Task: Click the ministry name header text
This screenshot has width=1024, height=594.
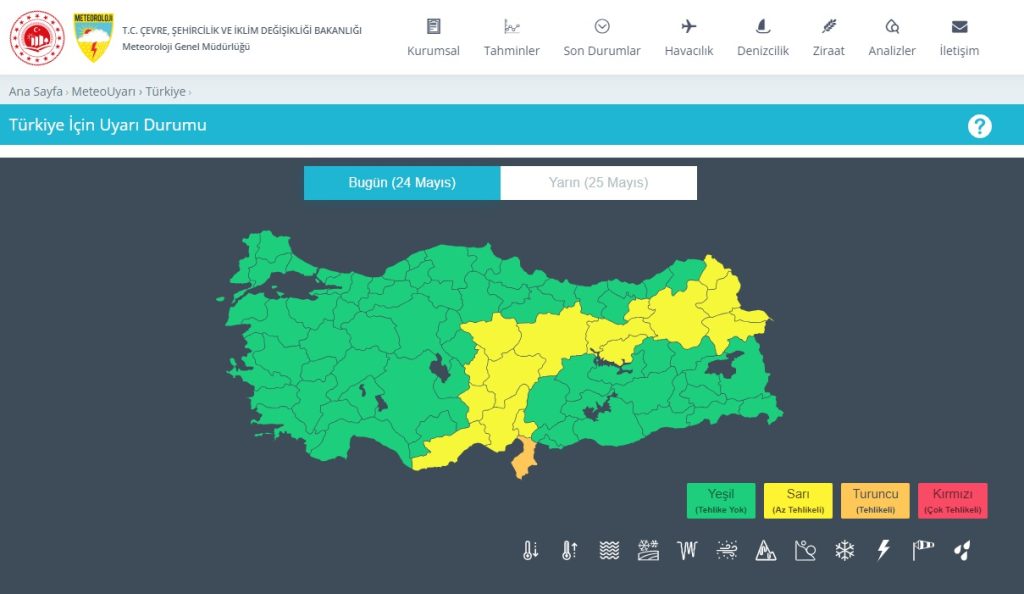Action: pyautogui.click(x=242, y=30)
